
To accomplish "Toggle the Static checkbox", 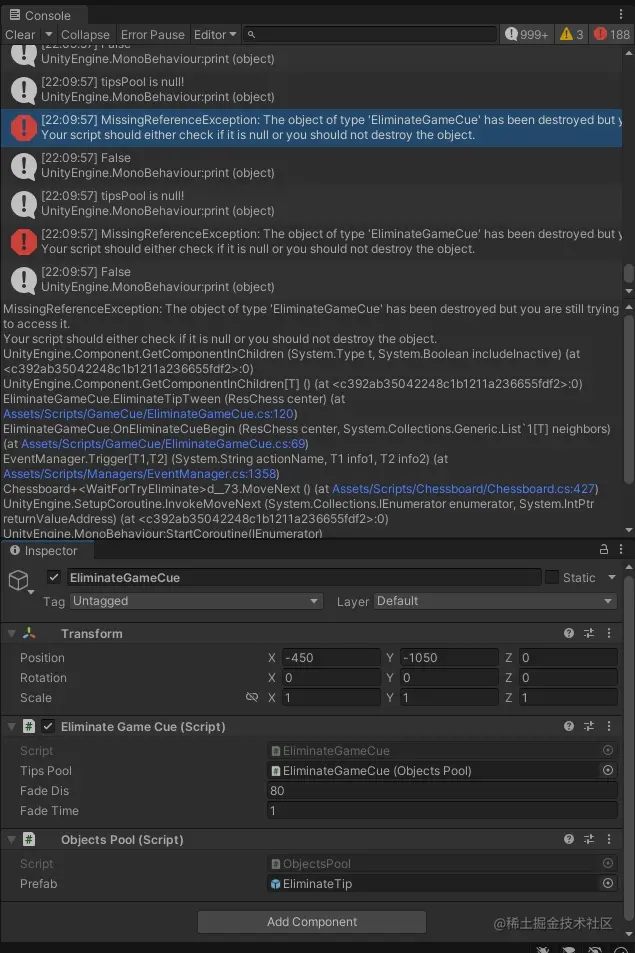I will click(x=552, y=577).
